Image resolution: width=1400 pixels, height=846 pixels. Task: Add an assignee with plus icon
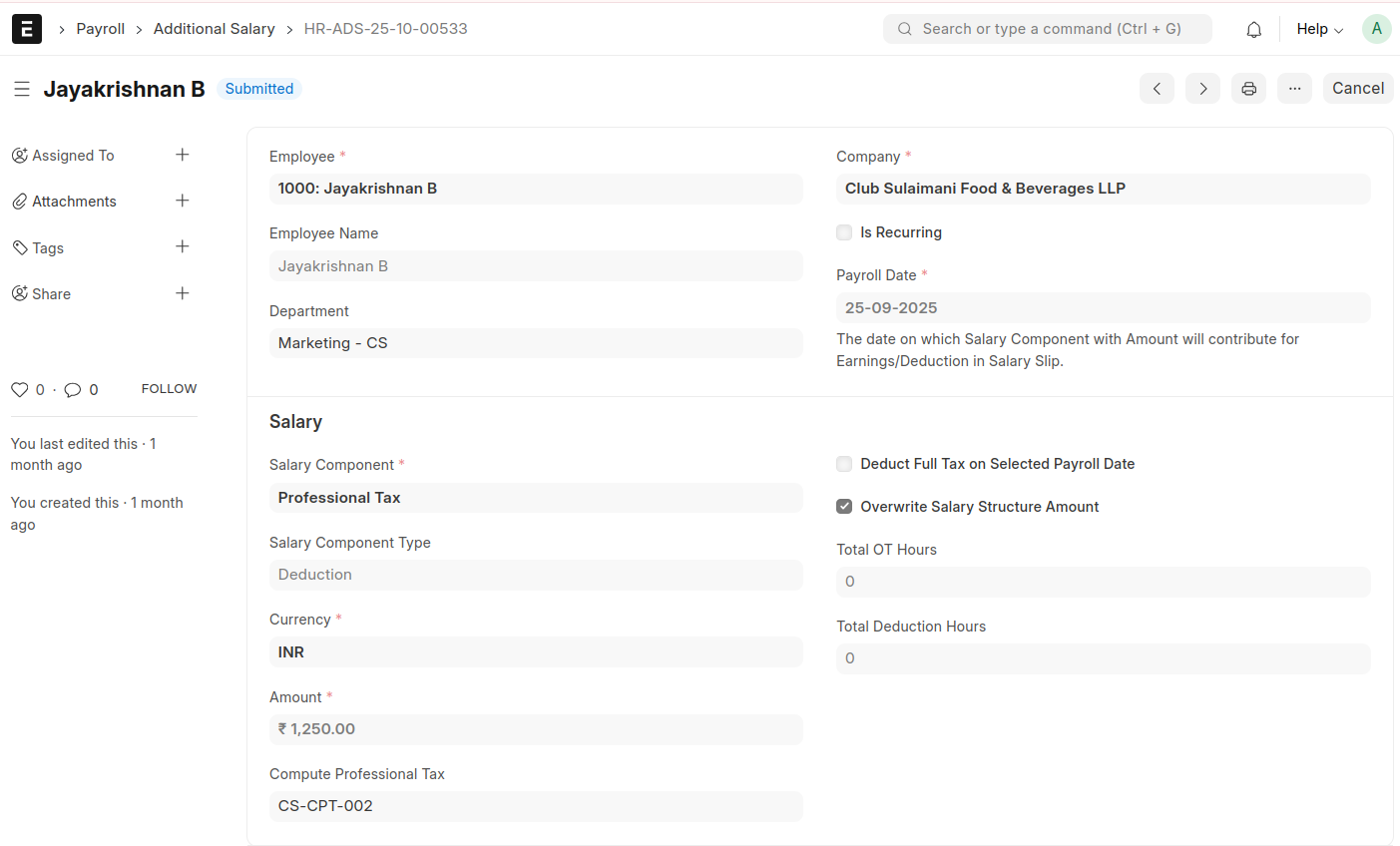183,155
